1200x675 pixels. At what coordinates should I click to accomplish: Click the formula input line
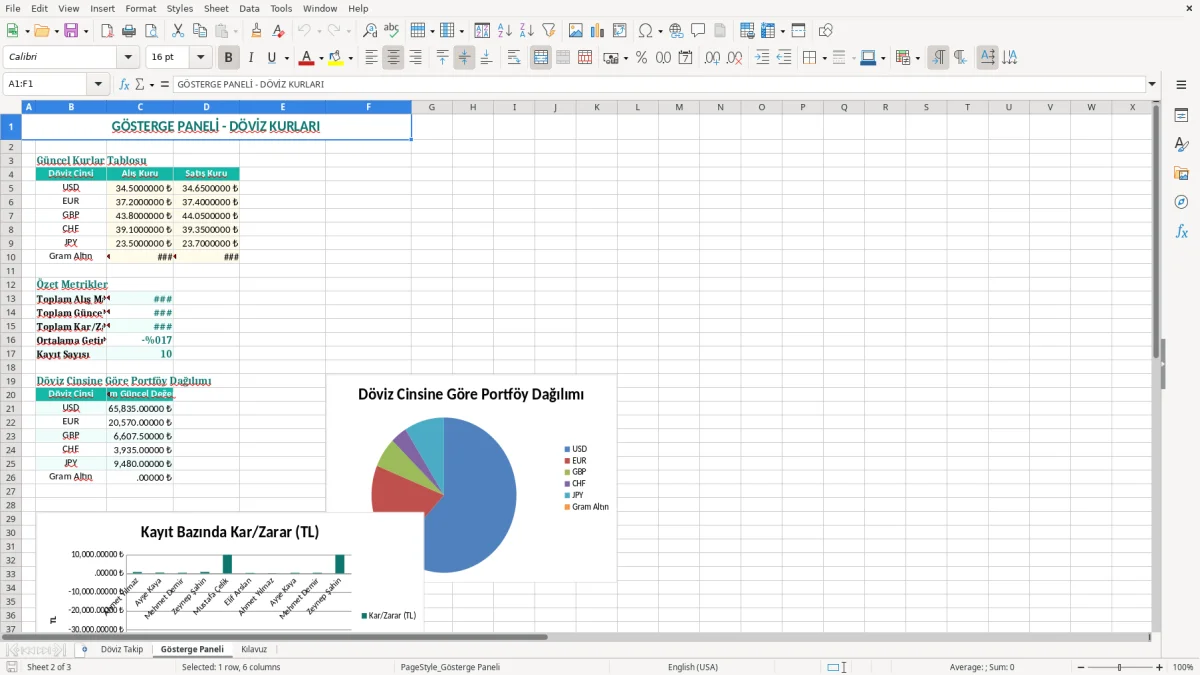pos(659,85)
